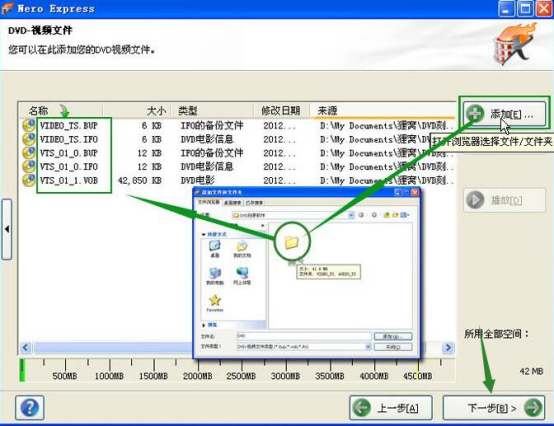Screen dimensions: 554x426
Task: Click the green plus 添加 icon
Action: click(x=475, y=114)
